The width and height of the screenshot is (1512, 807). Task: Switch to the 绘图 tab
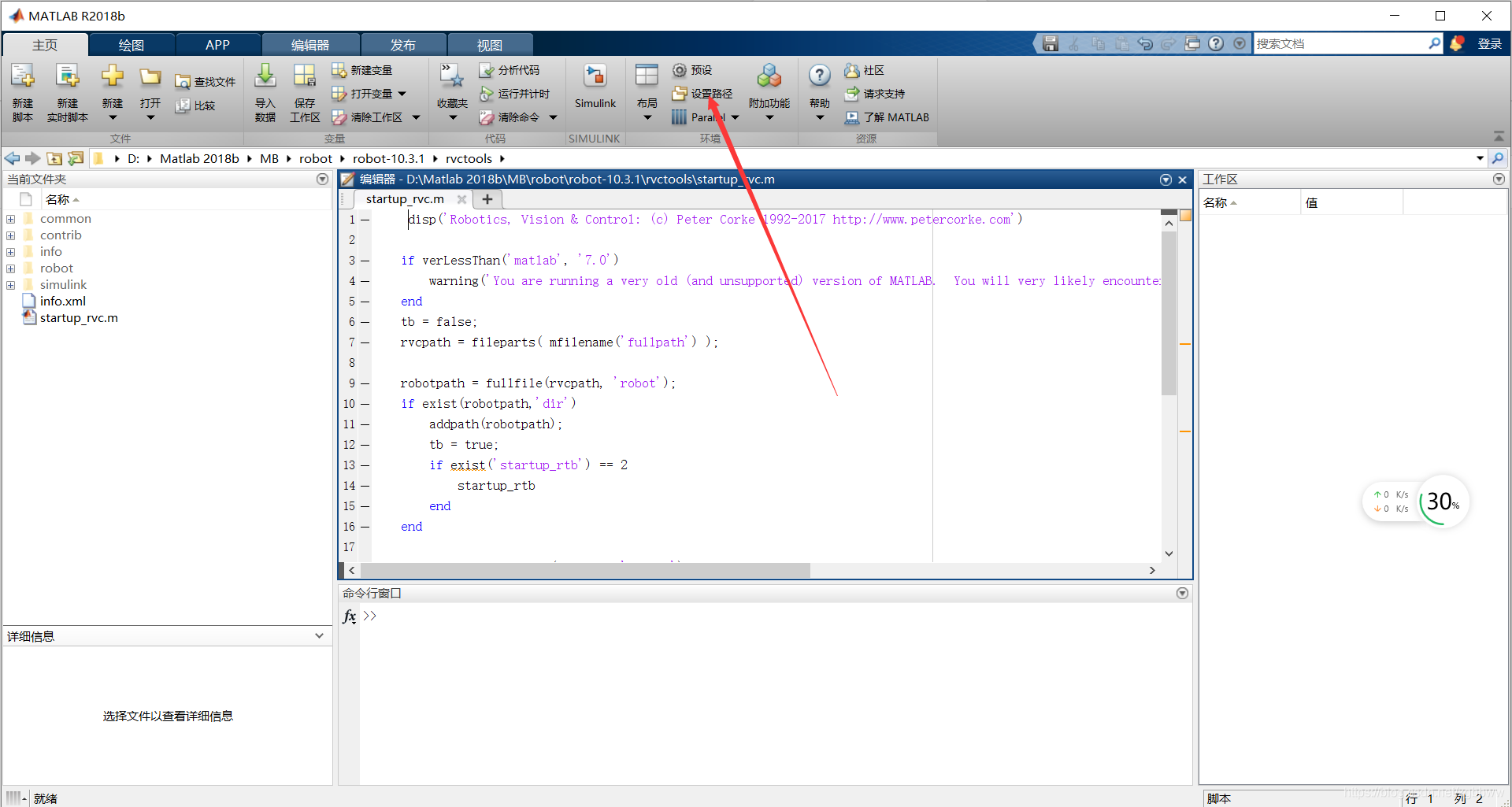(x=132, y=45)
